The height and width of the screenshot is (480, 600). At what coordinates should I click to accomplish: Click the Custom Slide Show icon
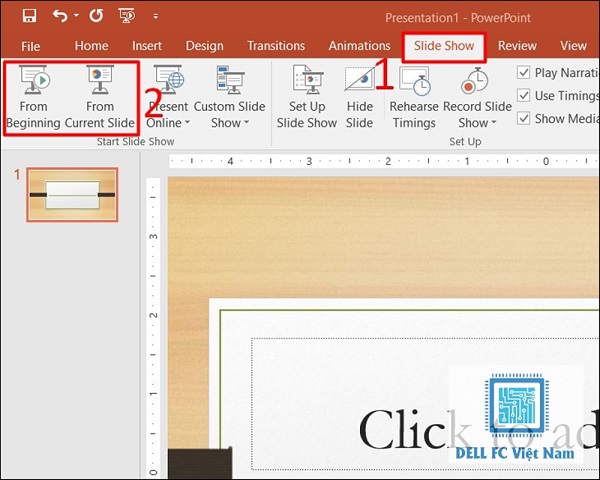click(230, 80)
